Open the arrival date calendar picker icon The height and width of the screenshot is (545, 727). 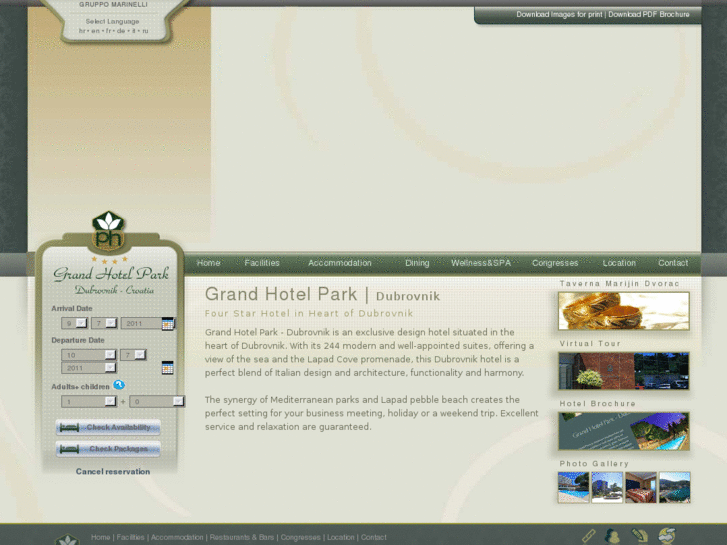[x=168, y=323]
